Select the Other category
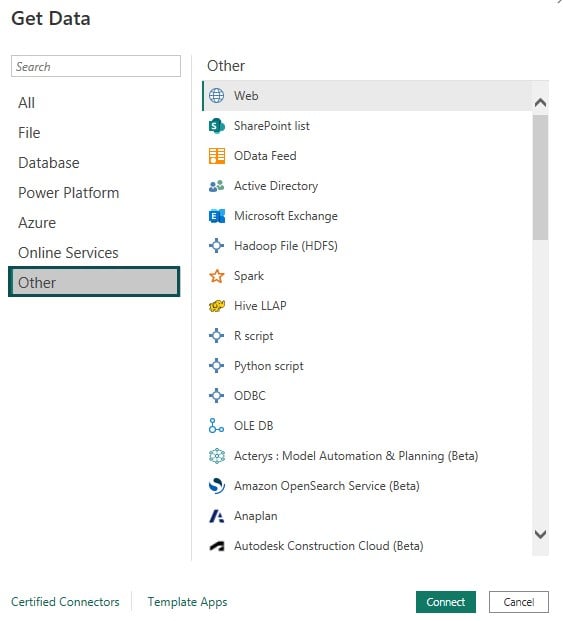Screen dimensions: 563x621 click(94, 282)
